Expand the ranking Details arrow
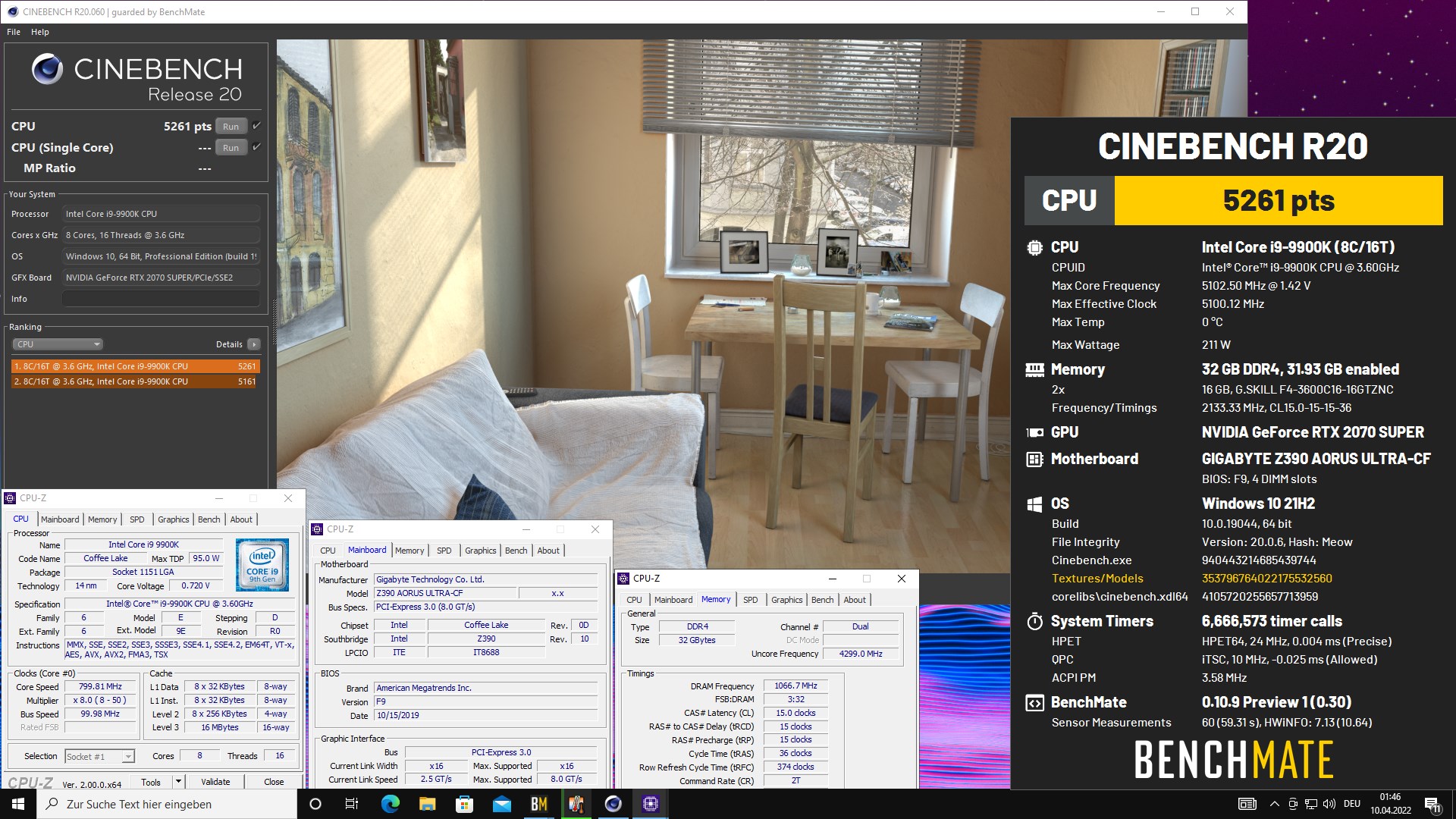 (x=254, y=344)
